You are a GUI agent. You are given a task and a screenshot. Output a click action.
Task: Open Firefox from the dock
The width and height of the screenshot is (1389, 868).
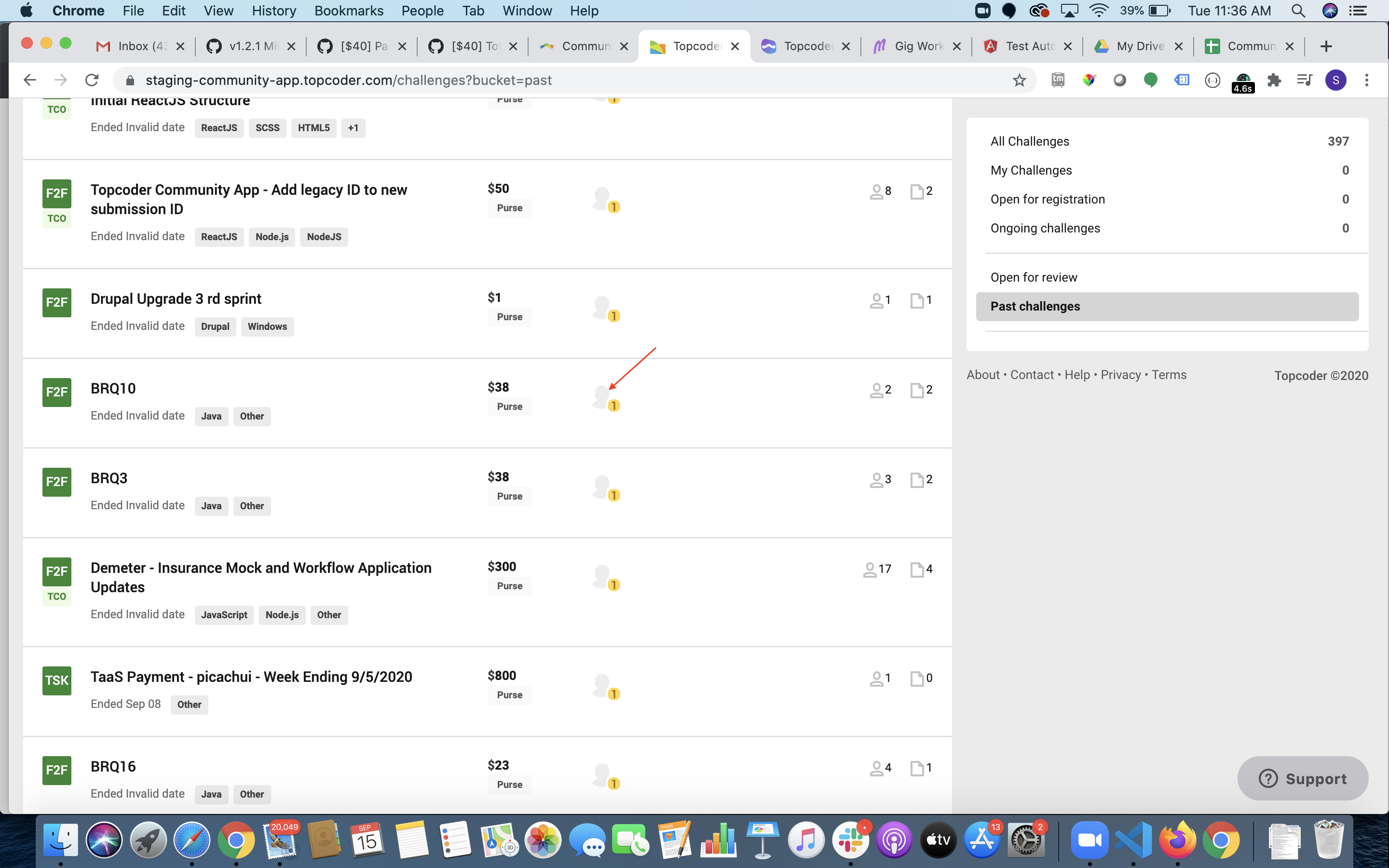[1177, 841]
